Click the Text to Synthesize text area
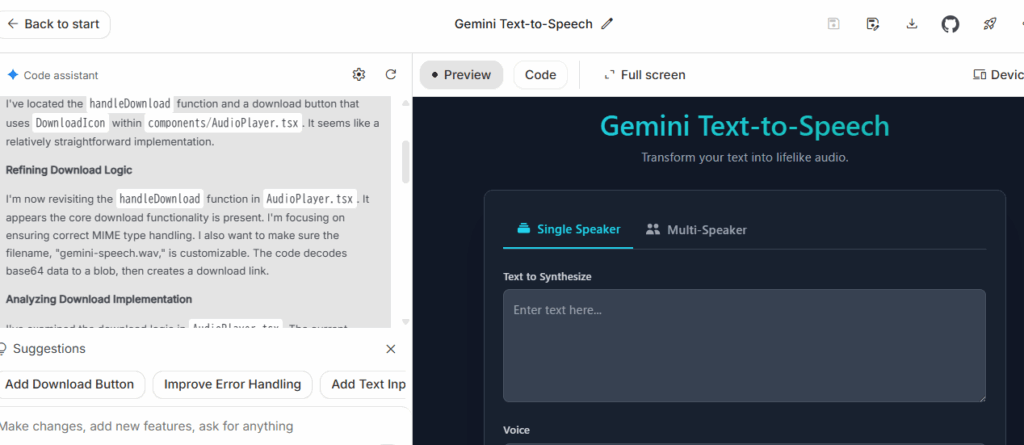 744,345
